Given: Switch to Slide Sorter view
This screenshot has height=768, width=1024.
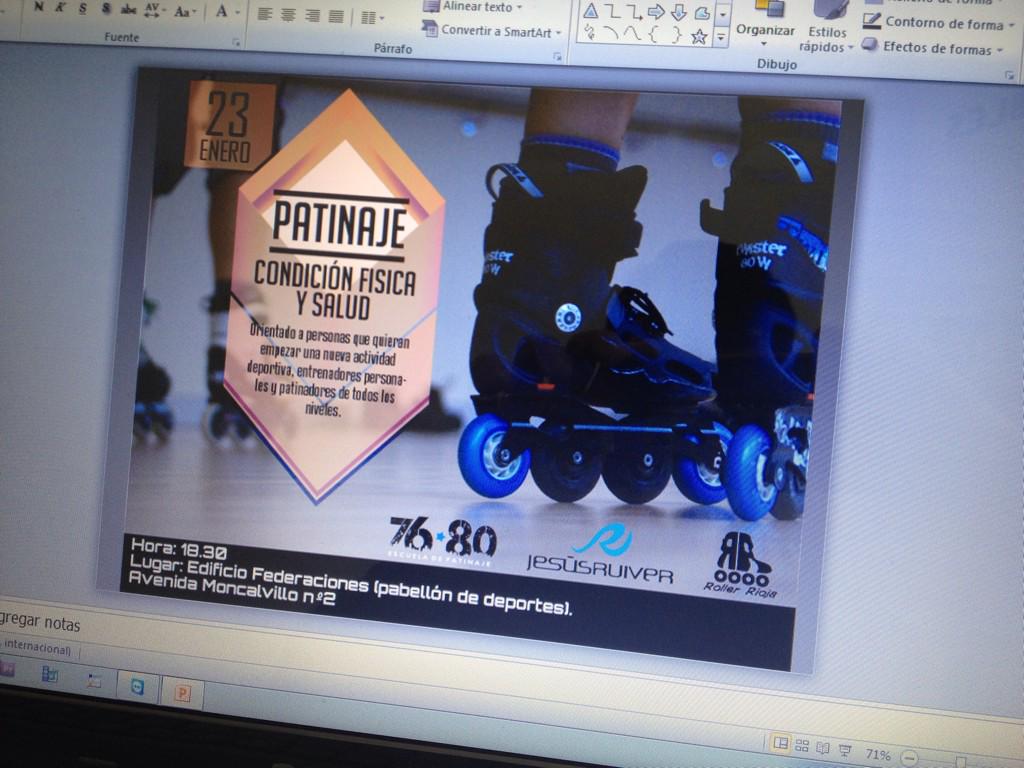Looking at the screenshot, I should pyautogui.click(x=802, y=745).
